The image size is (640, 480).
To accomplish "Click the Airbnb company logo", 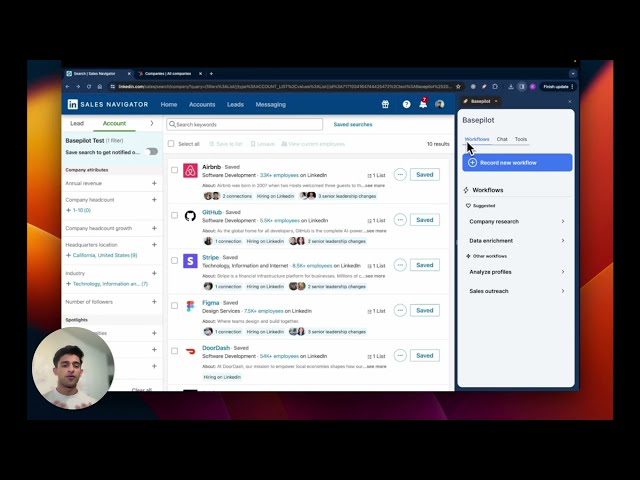I will pyautogui.click(x=190, y=171).
